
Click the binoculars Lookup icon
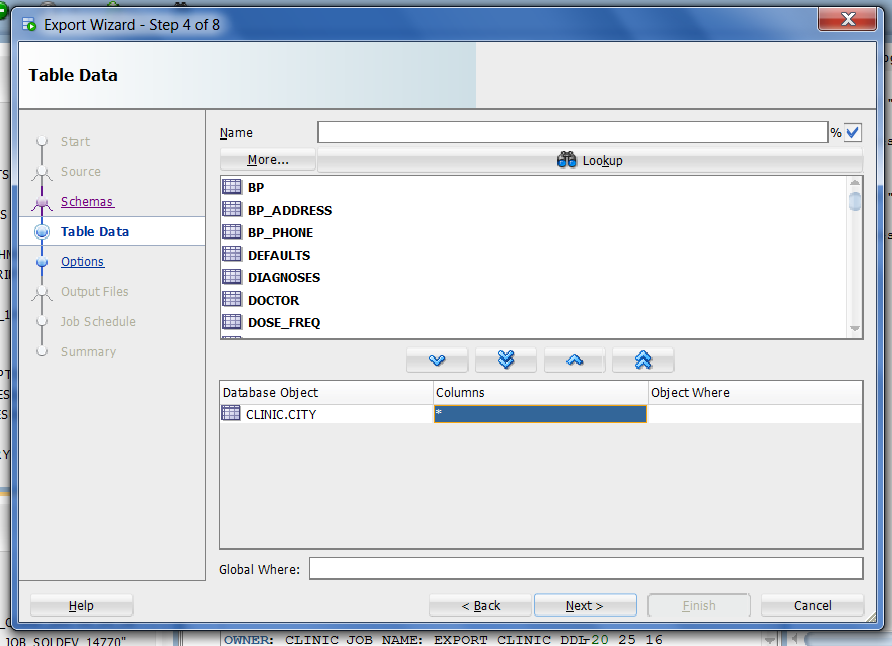pyautogui.click(x=566, y=159)
